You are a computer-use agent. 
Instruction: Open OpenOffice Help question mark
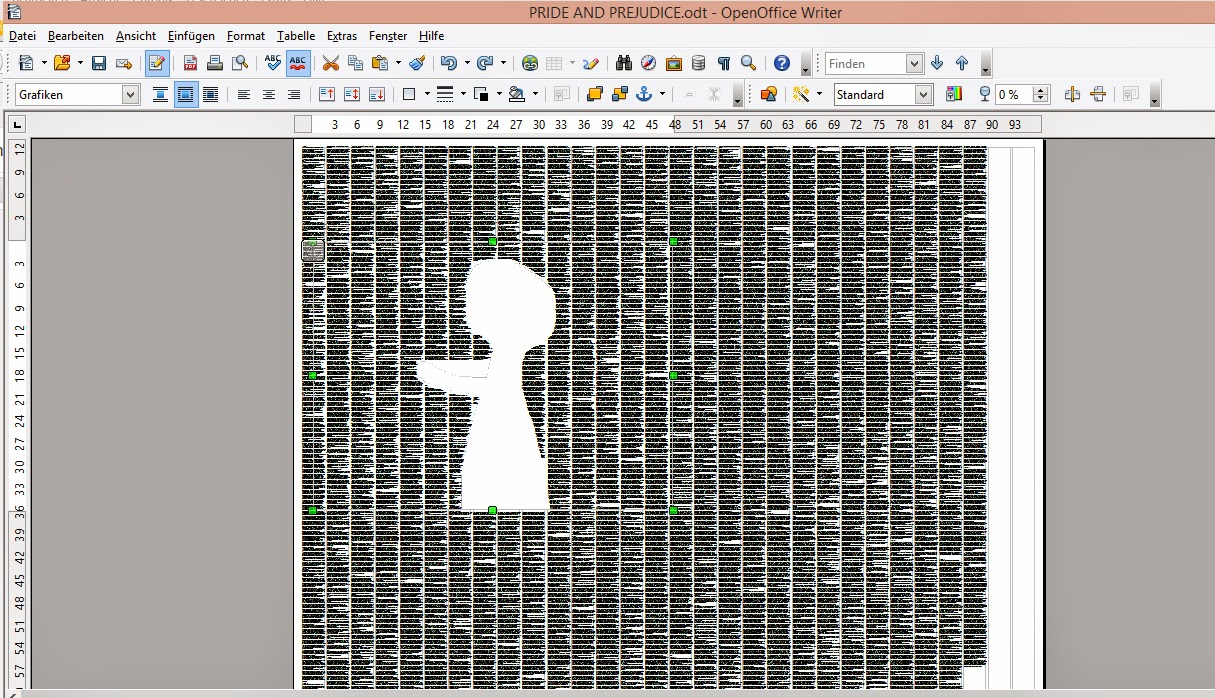[782, 63]
